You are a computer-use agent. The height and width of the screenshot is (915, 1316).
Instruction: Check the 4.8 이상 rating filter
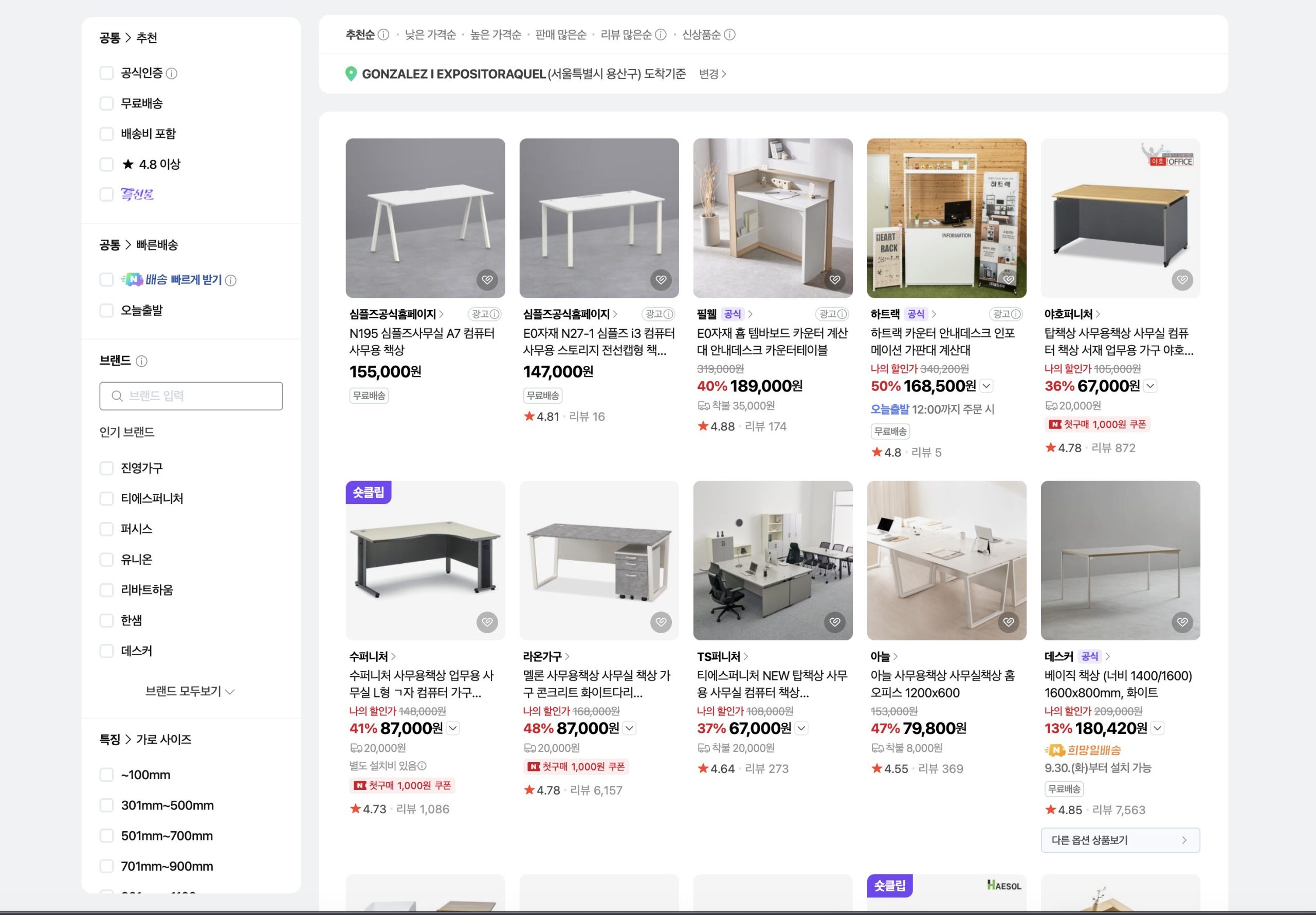pos(106,165)
